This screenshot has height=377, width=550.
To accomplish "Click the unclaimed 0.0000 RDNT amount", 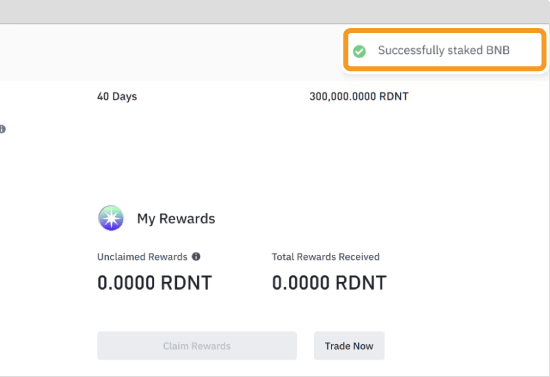I will click(x=155, y=283).
